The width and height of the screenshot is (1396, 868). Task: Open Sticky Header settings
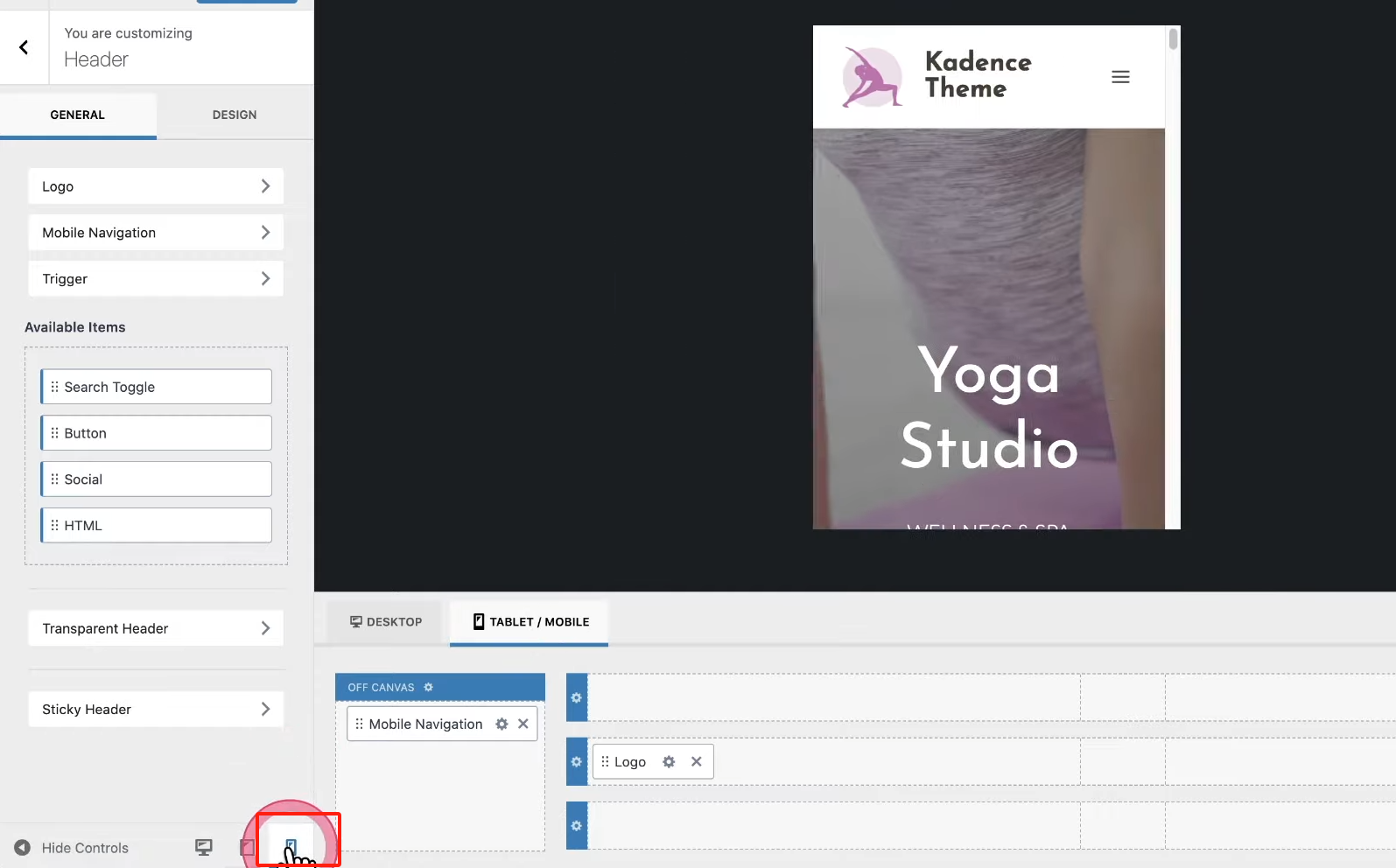point(156,710)
